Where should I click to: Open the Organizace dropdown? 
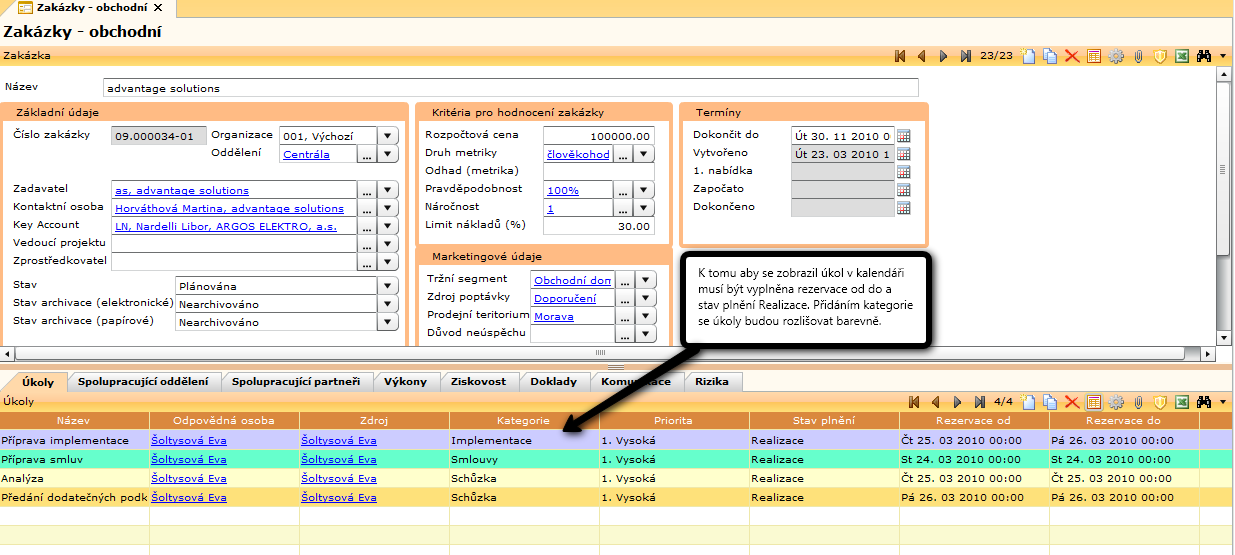click(x=389, y=136)
